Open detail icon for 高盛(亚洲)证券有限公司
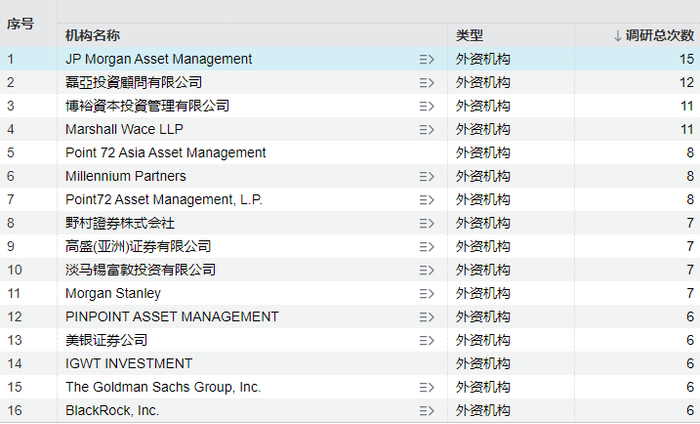Viewport: 700px width, 424px height. (x=427, y=246)
